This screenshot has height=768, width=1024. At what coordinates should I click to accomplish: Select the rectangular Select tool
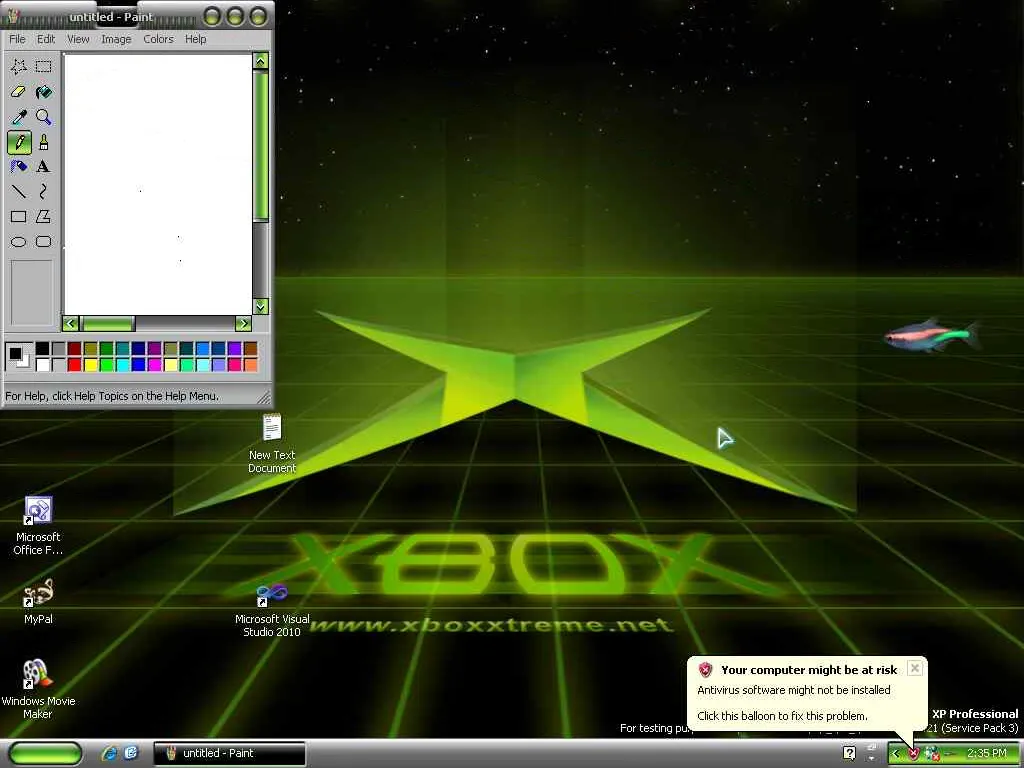coord(44,66)
